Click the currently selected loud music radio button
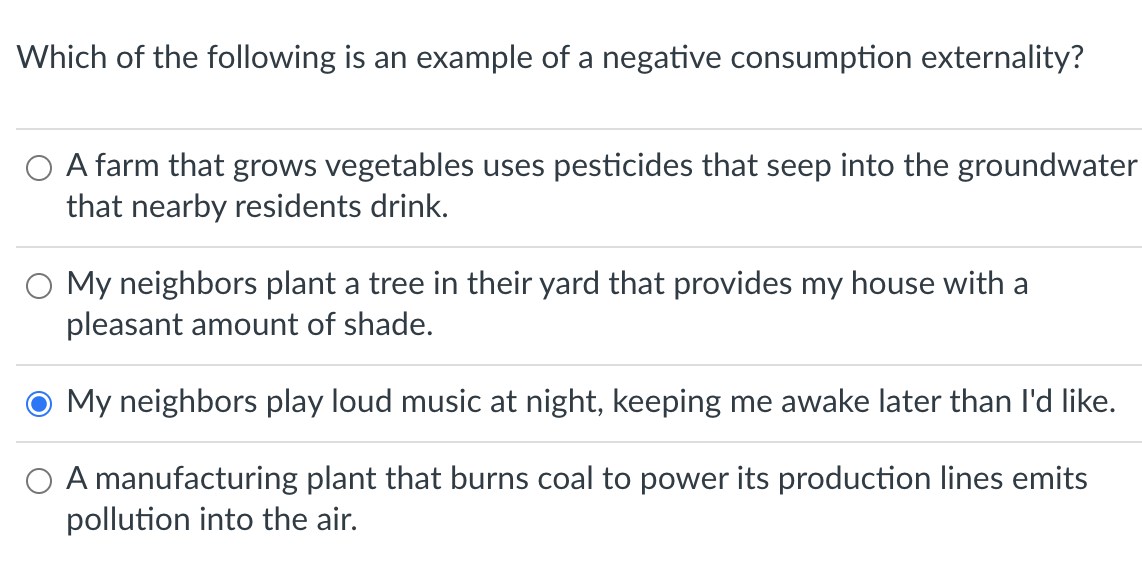 39,402
